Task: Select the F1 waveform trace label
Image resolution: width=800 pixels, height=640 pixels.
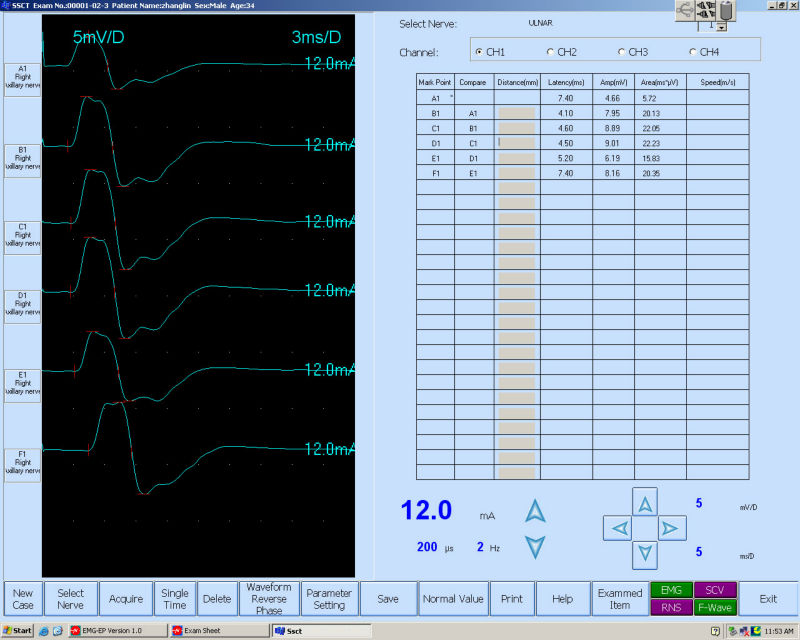Action: point(22,463)
